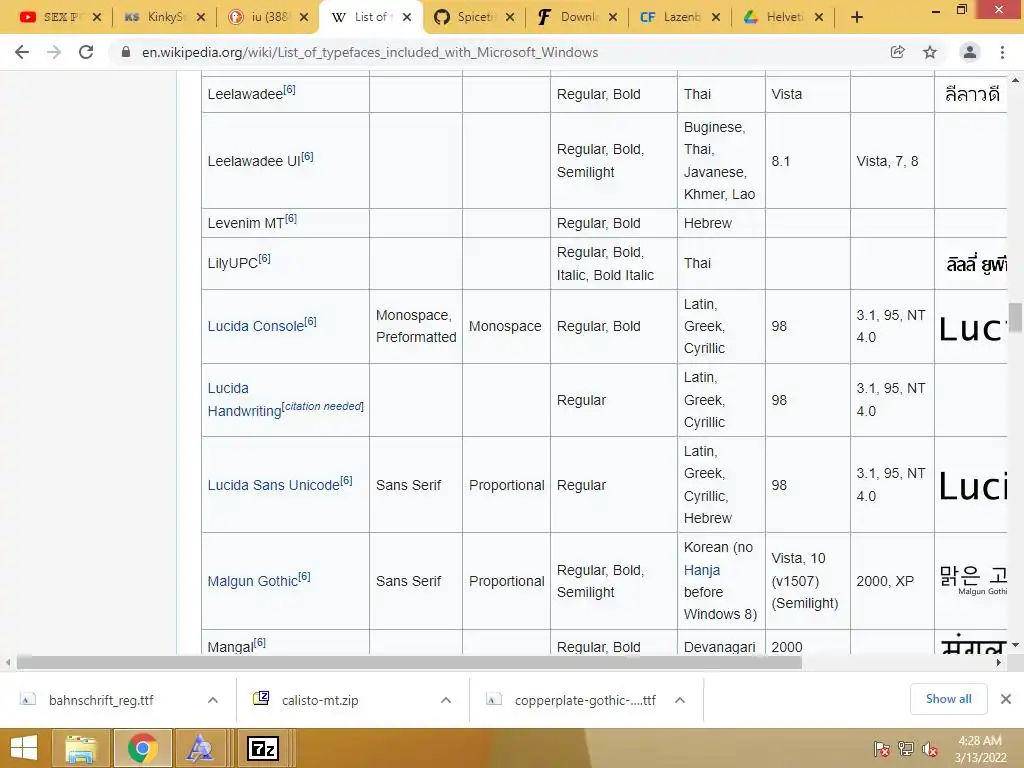Expand options for calisto-mt.zip download
The height and width of the screenshot is (768, 1024).
click(x=445, y=700)
